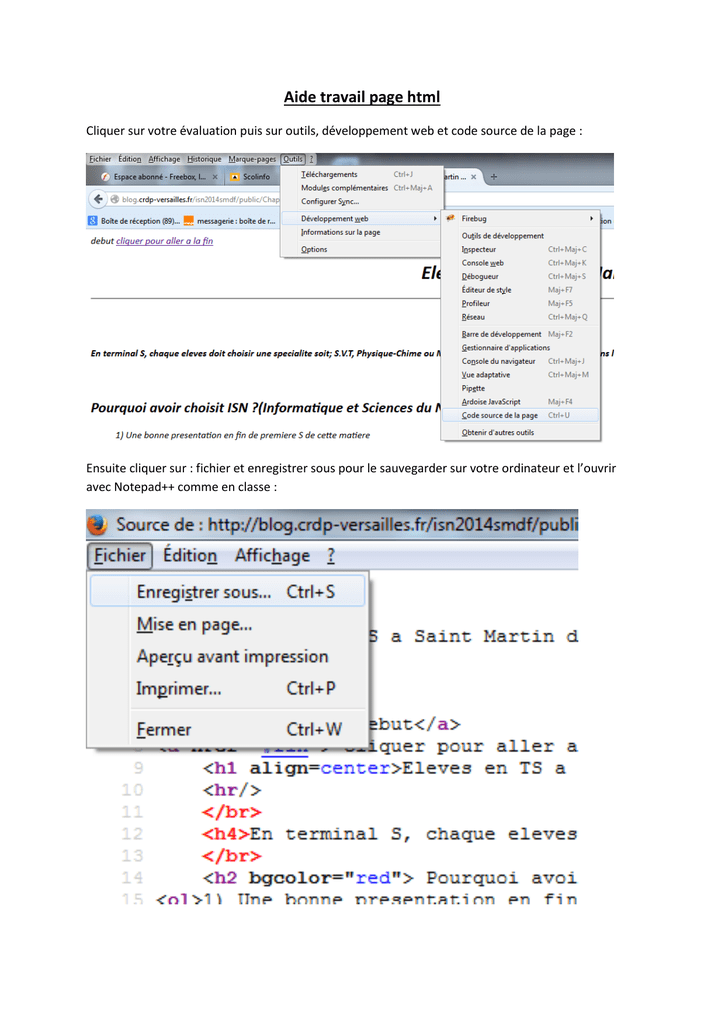The height and width of the screenshot is (1024, 725).
Task: Open Éditeur de style
Action: point(521,290)
